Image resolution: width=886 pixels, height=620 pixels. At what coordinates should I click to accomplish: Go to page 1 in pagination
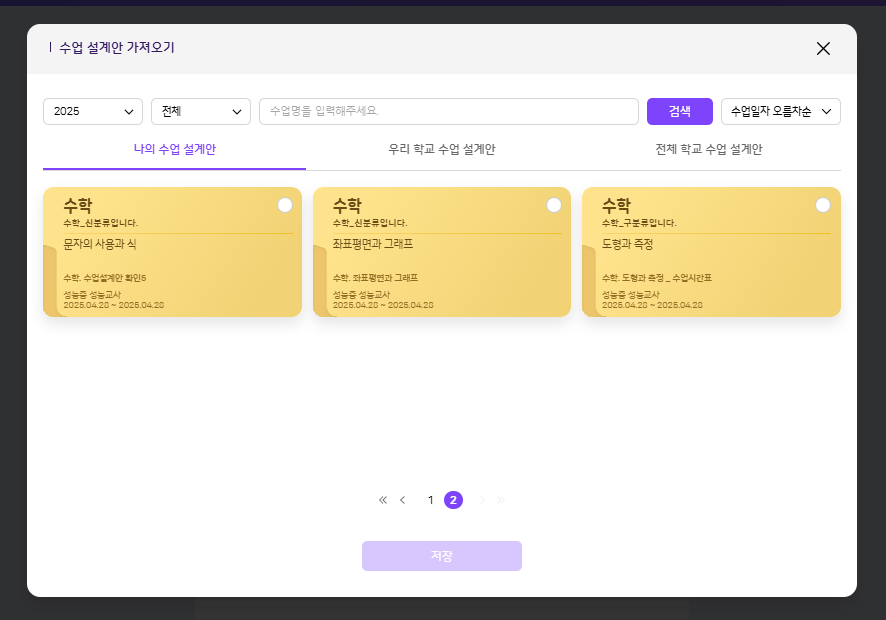click(431, 500)
